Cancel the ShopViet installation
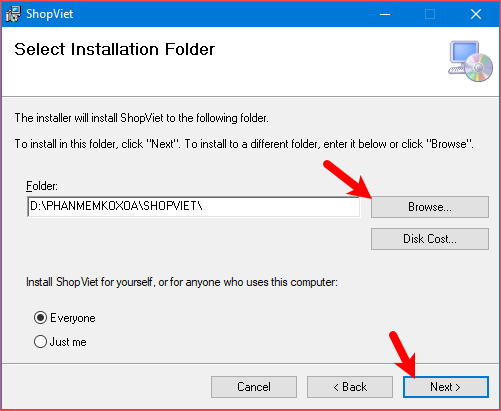The width and height of the screenshot is (501, 411). (254, 387)
